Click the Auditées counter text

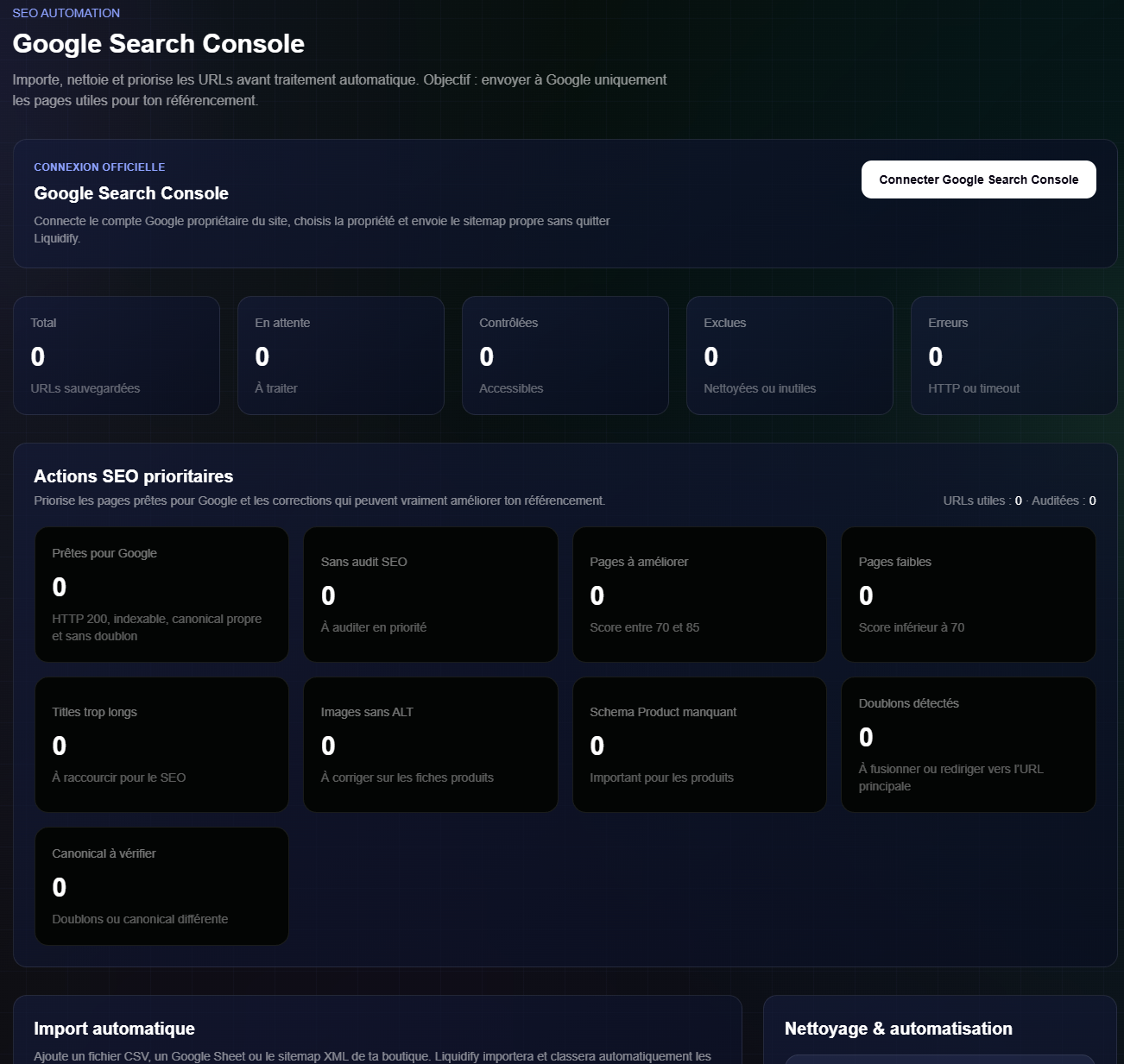tap(1064, 501)
